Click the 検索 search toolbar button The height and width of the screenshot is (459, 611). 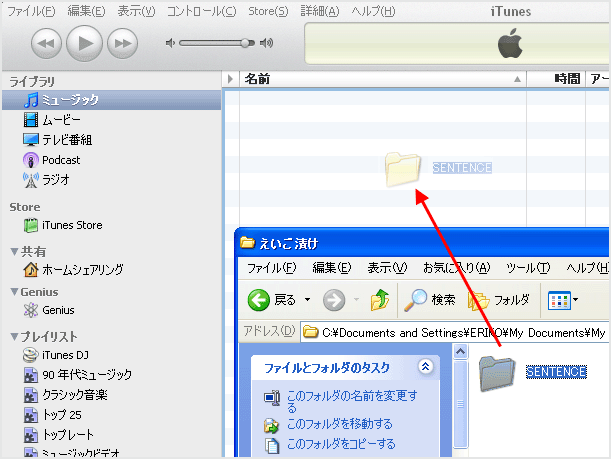[429, 300]
